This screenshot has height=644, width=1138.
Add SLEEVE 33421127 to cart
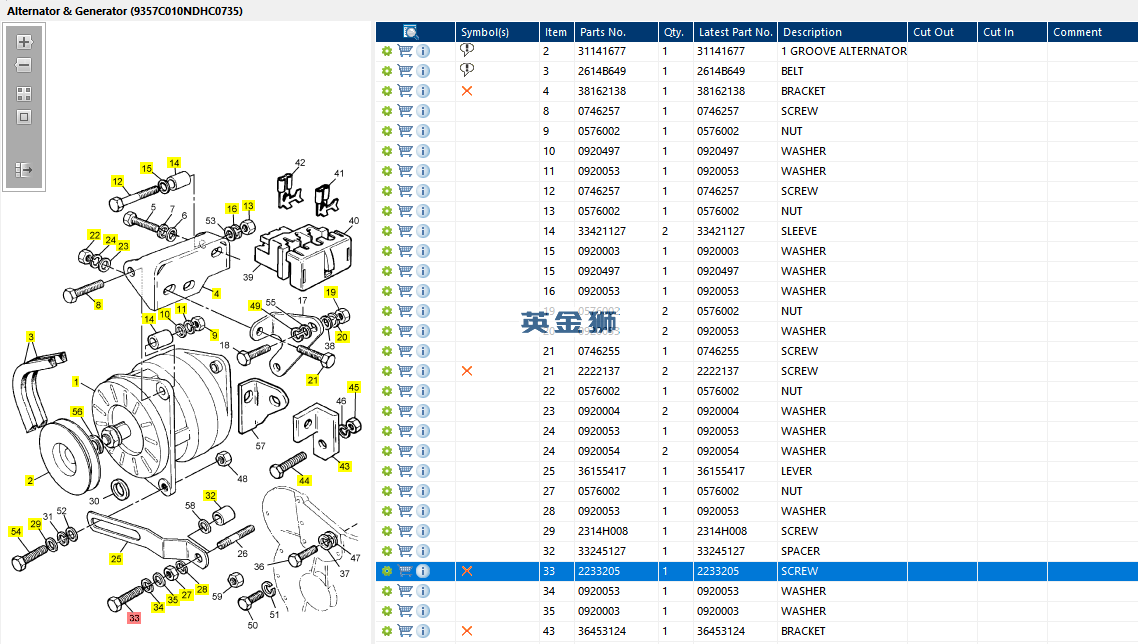click(x=405, y=231)
